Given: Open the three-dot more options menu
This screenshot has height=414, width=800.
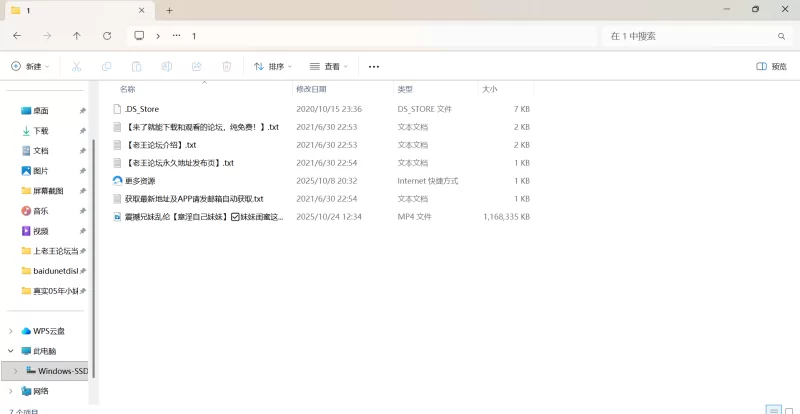Looking at the screenshot, I should [374, 67].
